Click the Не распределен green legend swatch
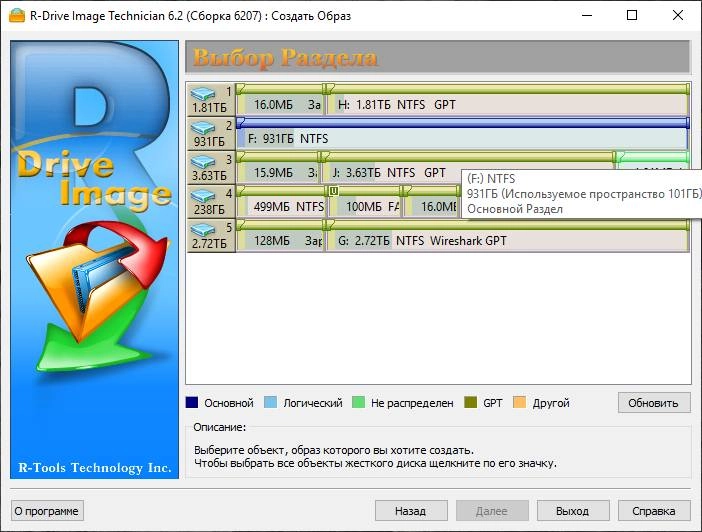 click(x=359, y=402)
